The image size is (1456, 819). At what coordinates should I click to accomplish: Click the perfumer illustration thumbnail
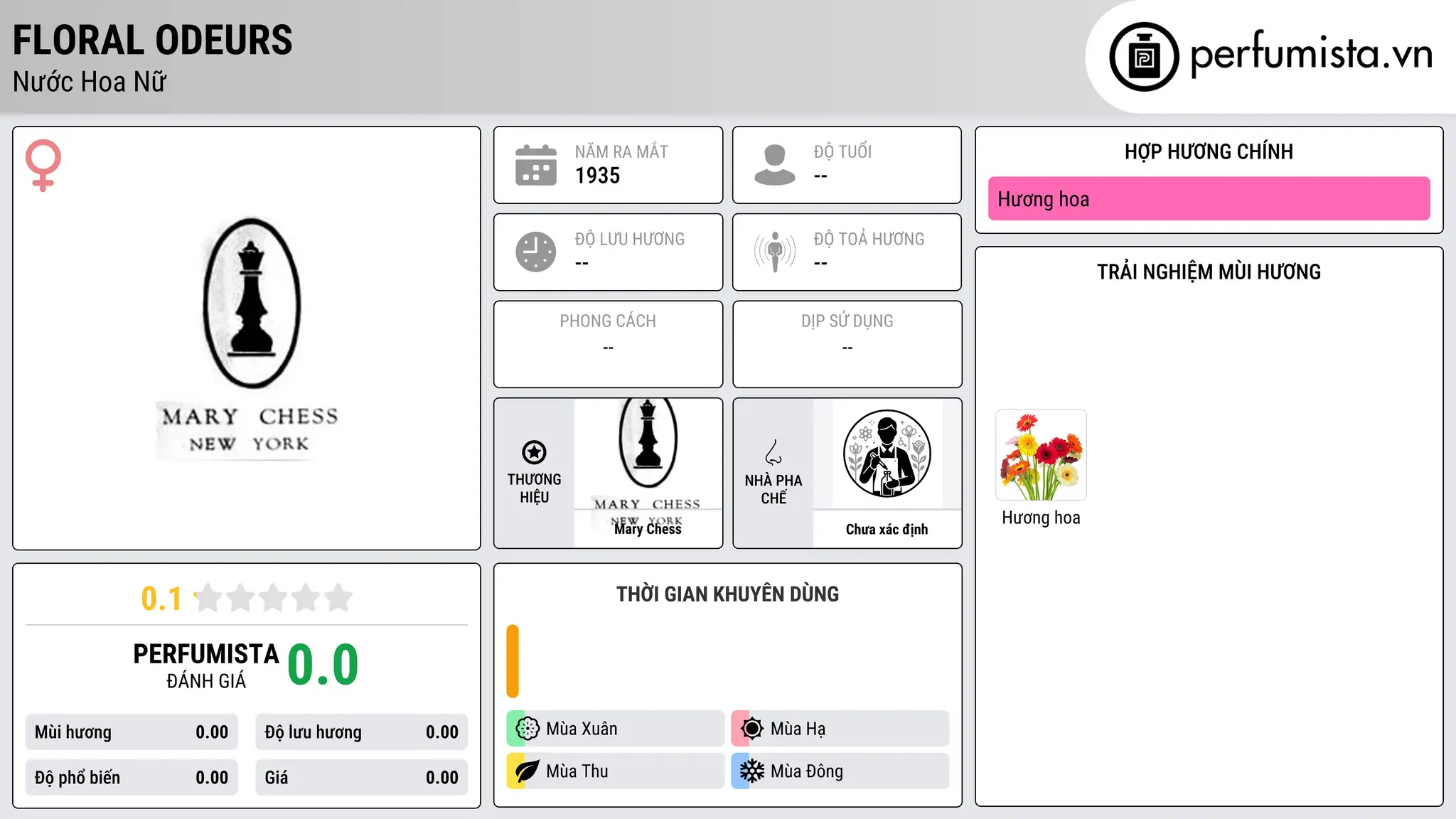887,454
